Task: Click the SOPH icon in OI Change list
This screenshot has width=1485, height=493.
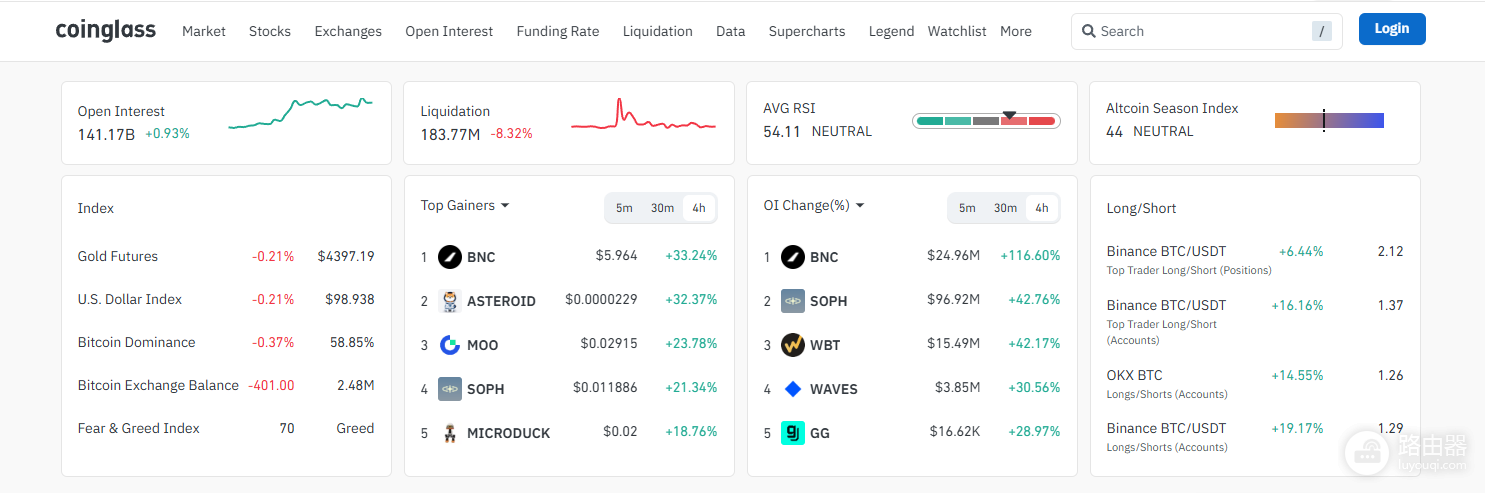Action: pyautogui.click(x=793, y=301)
